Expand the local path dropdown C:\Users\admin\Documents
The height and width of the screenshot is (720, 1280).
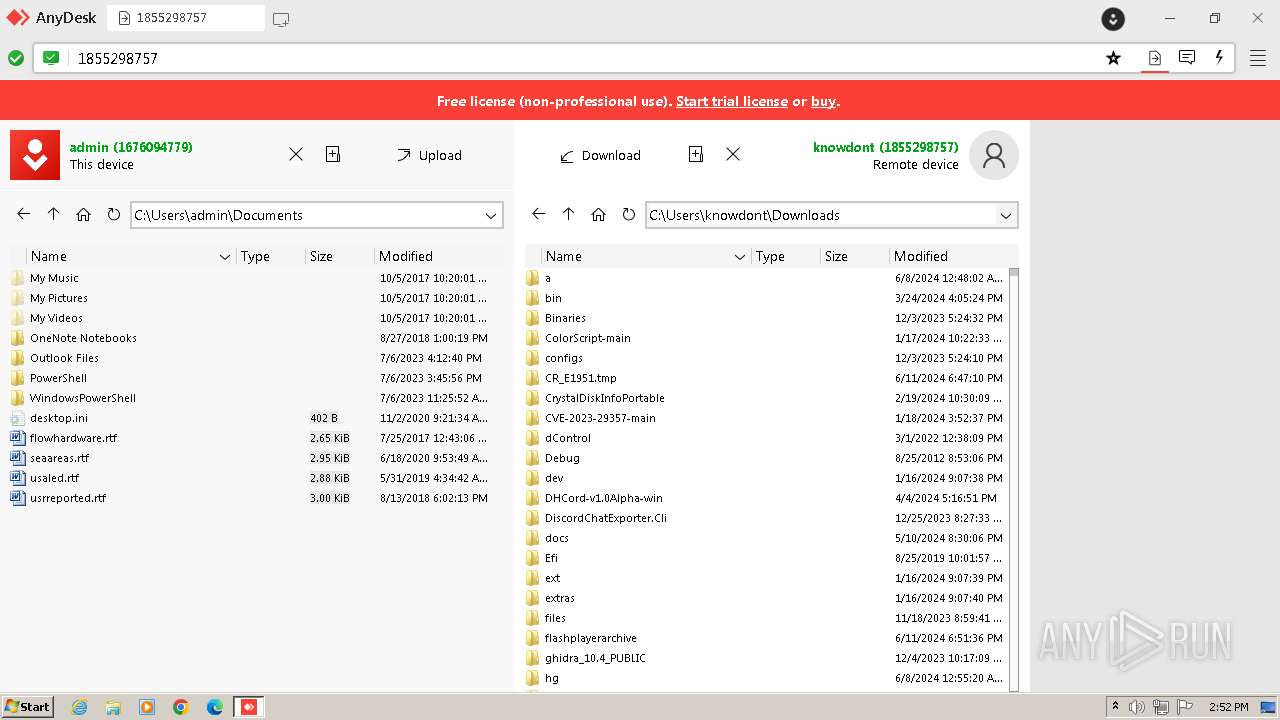[x=491, y=215]
